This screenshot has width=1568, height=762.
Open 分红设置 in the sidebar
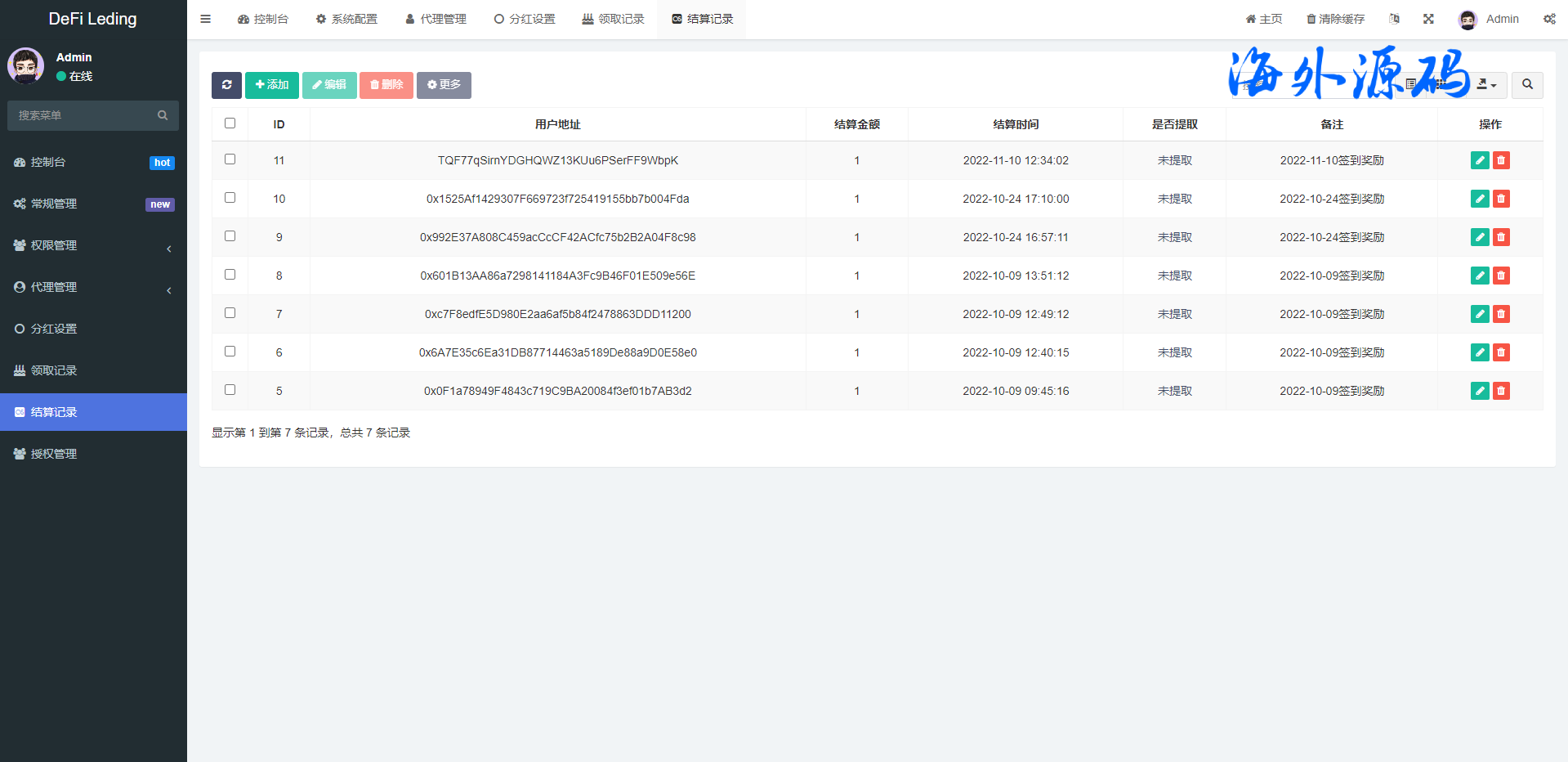54,329
